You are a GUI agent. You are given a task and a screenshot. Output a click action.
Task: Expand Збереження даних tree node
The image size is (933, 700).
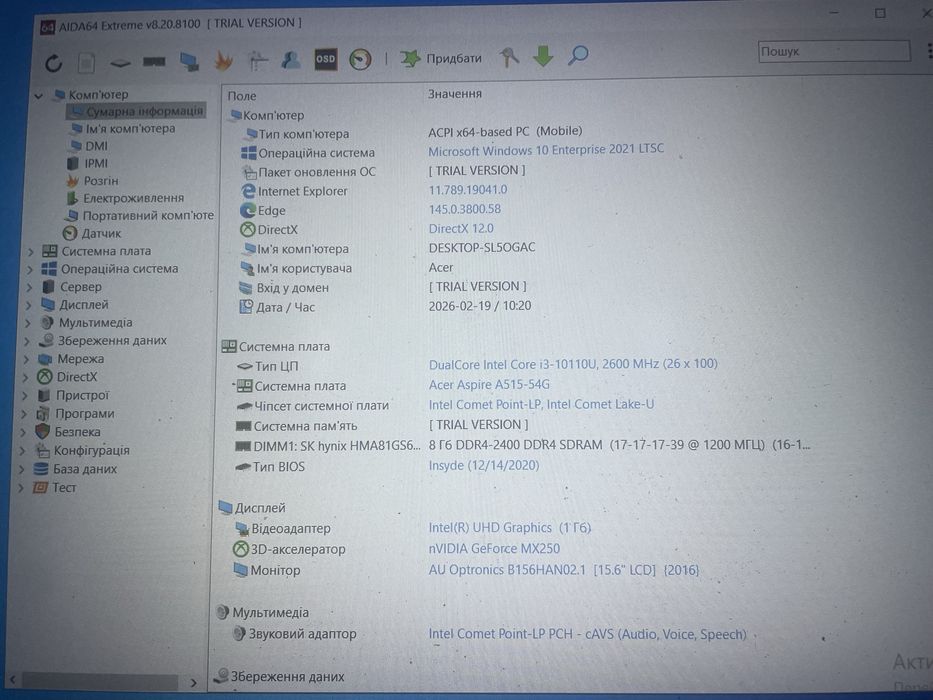(27, 342)
